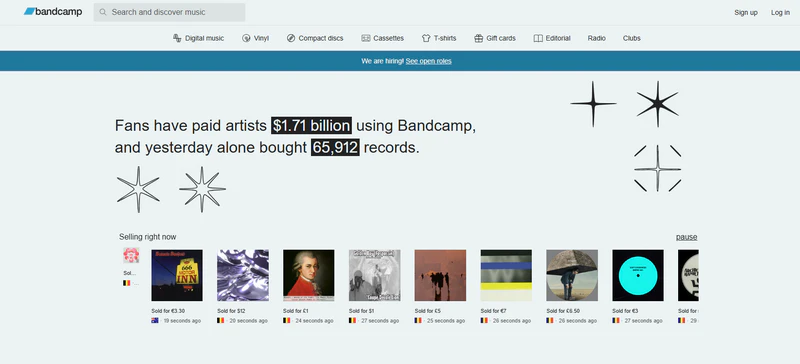The image size is (800, 364).
Task: Click the '65,912' highlighted record count
Action: tap(335, 148)
